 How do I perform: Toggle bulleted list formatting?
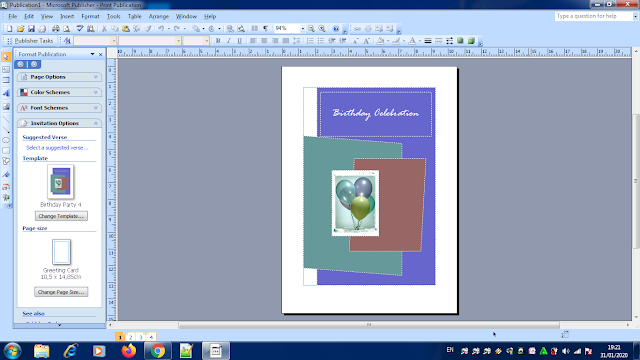[321, 41]
